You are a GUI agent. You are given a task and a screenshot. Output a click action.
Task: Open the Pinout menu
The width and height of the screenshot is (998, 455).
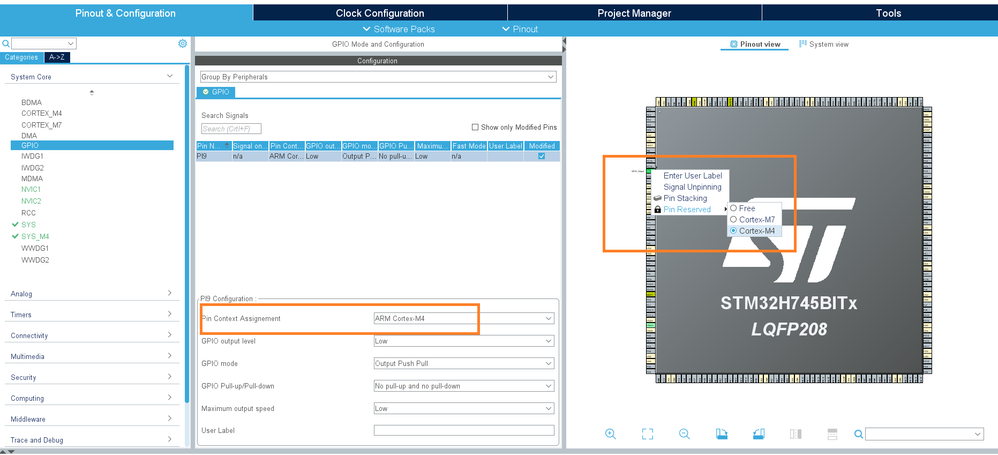click(521, 29)
